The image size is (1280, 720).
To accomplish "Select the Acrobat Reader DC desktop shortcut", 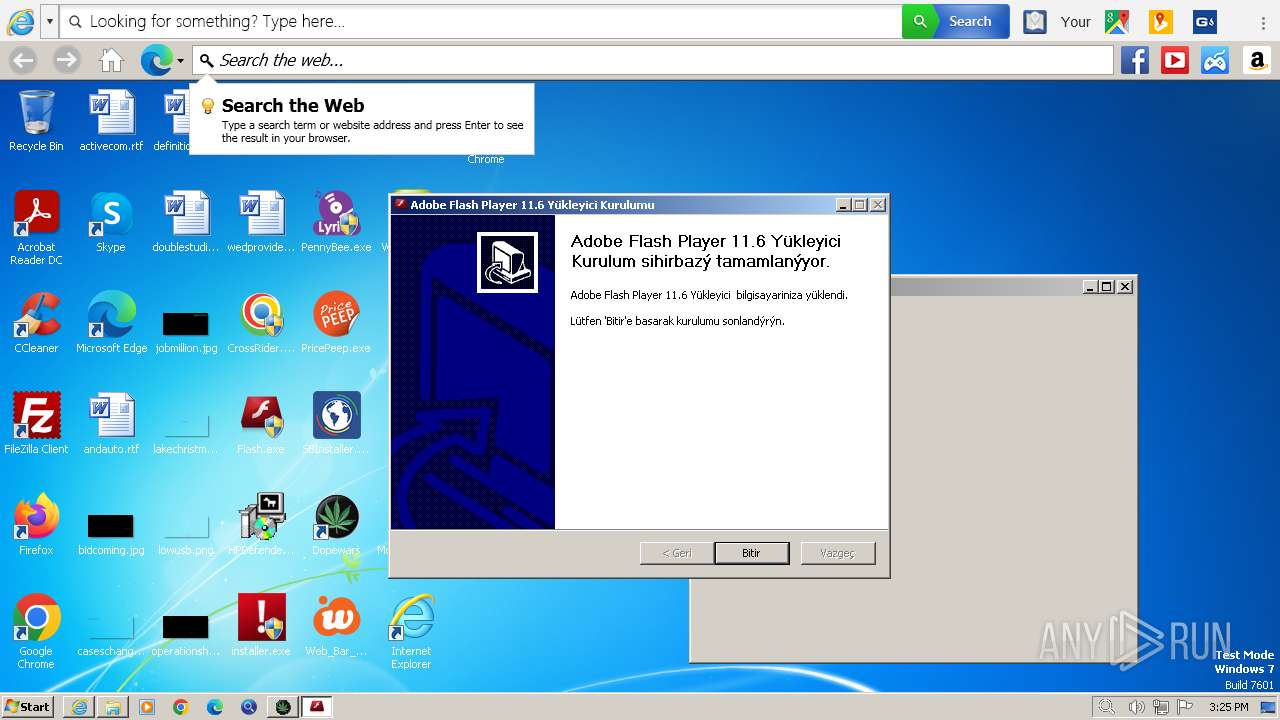I will coord(36,228).
